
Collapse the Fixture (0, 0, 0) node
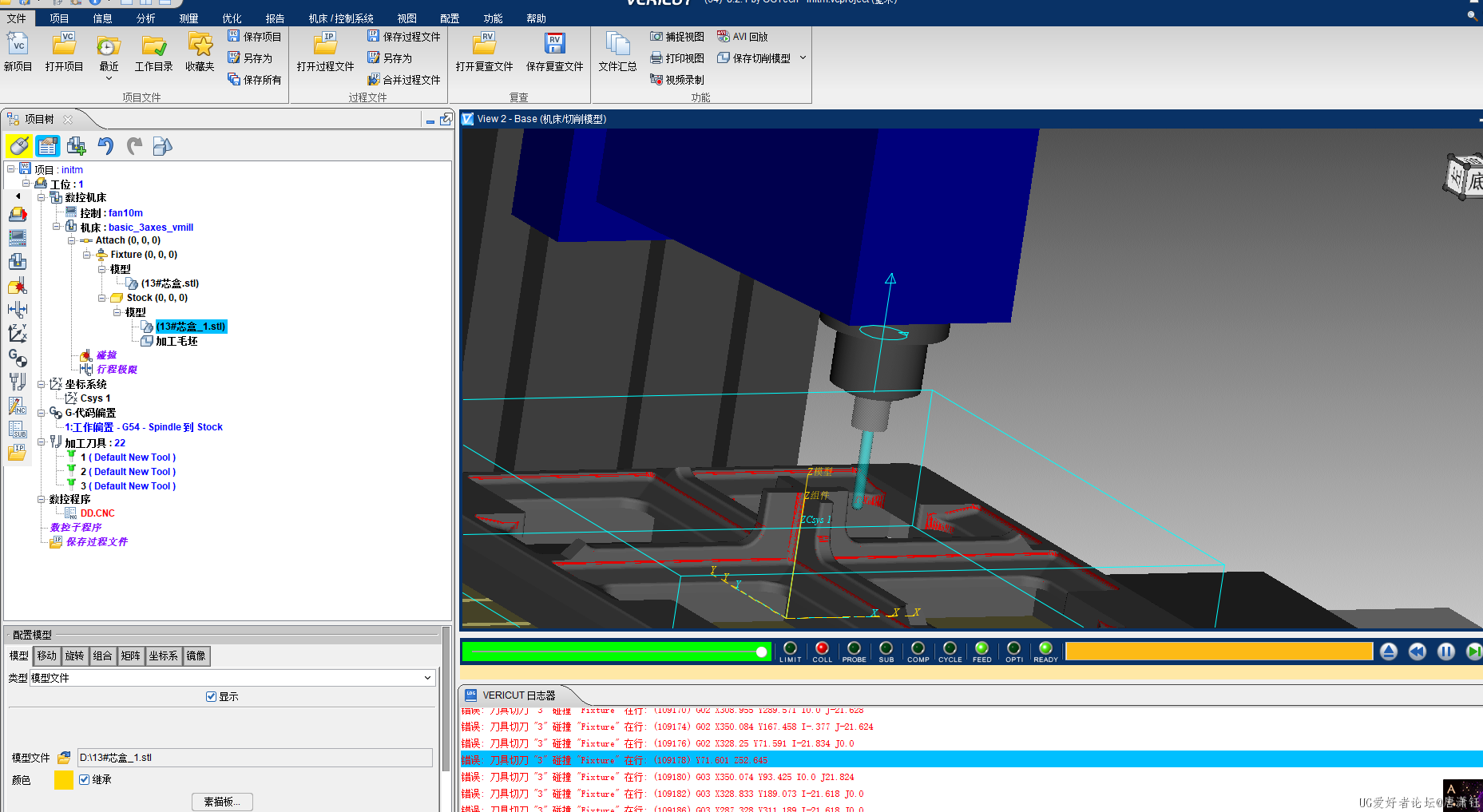click(86, 255)
